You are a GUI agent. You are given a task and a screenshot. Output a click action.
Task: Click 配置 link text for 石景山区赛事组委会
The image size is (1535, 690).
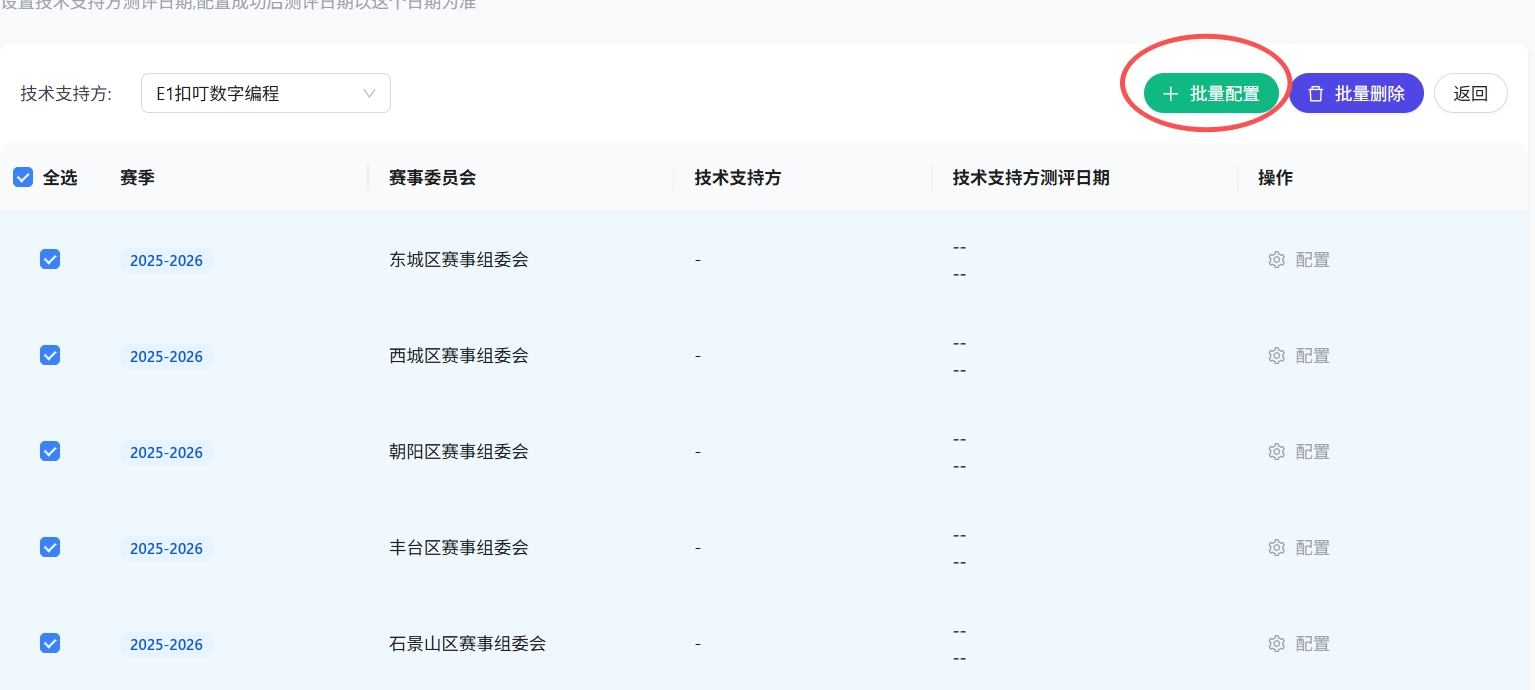tap(1312, 644)
